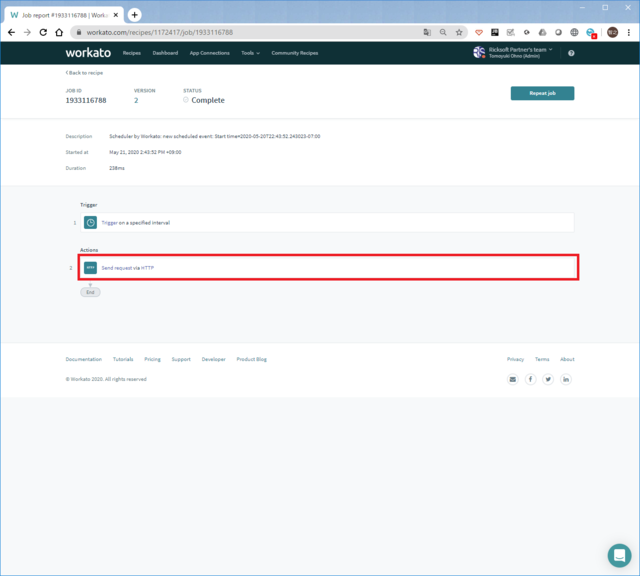Click the HTTP action step icon
This screenshot has height=576, width=640.
pyautogui.click(x=90, y=267)
